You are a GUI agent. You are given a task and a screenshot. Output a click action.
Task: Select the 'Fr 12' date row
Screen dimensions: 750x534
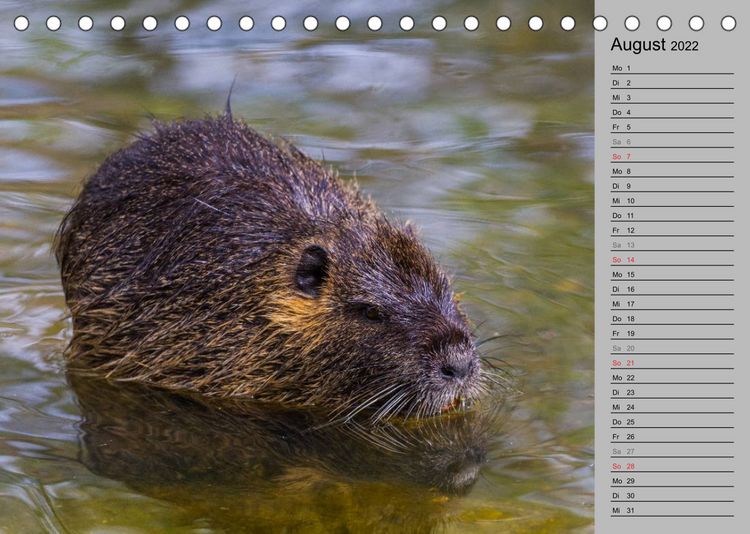pyautogui.click(x=672, y=231)
